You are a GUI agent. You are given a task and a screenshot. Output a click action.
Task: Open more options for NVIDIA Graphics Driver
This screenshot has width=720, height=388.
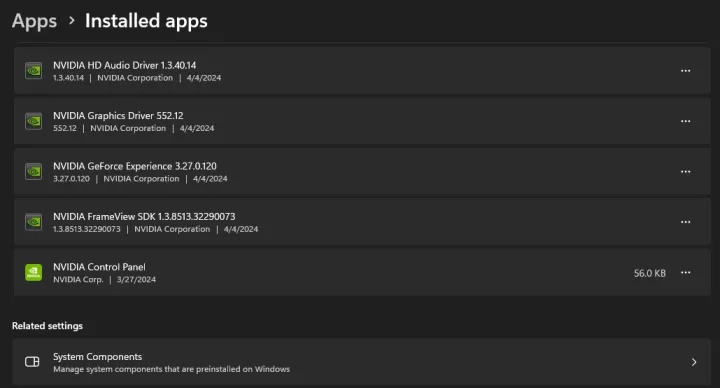(x=686, y=121)
